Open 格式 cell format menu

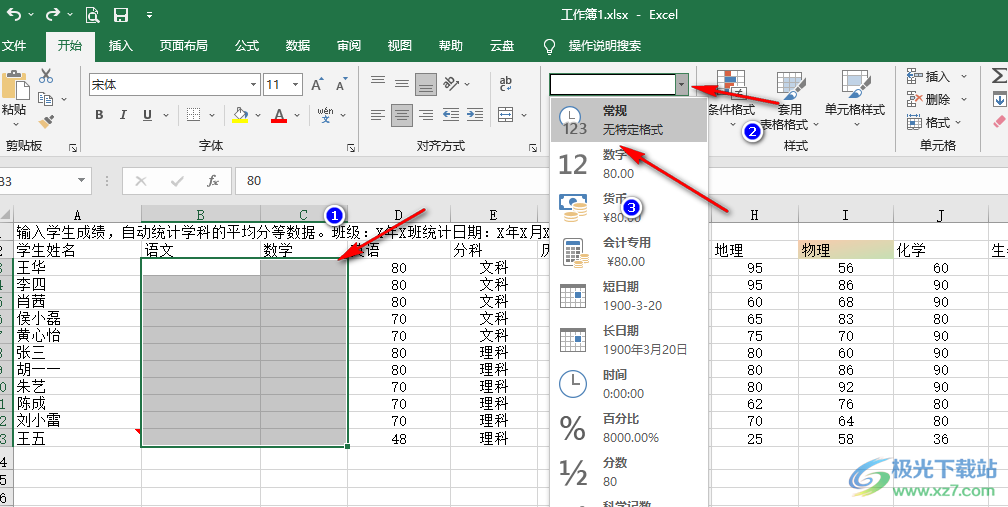[933, 122]
